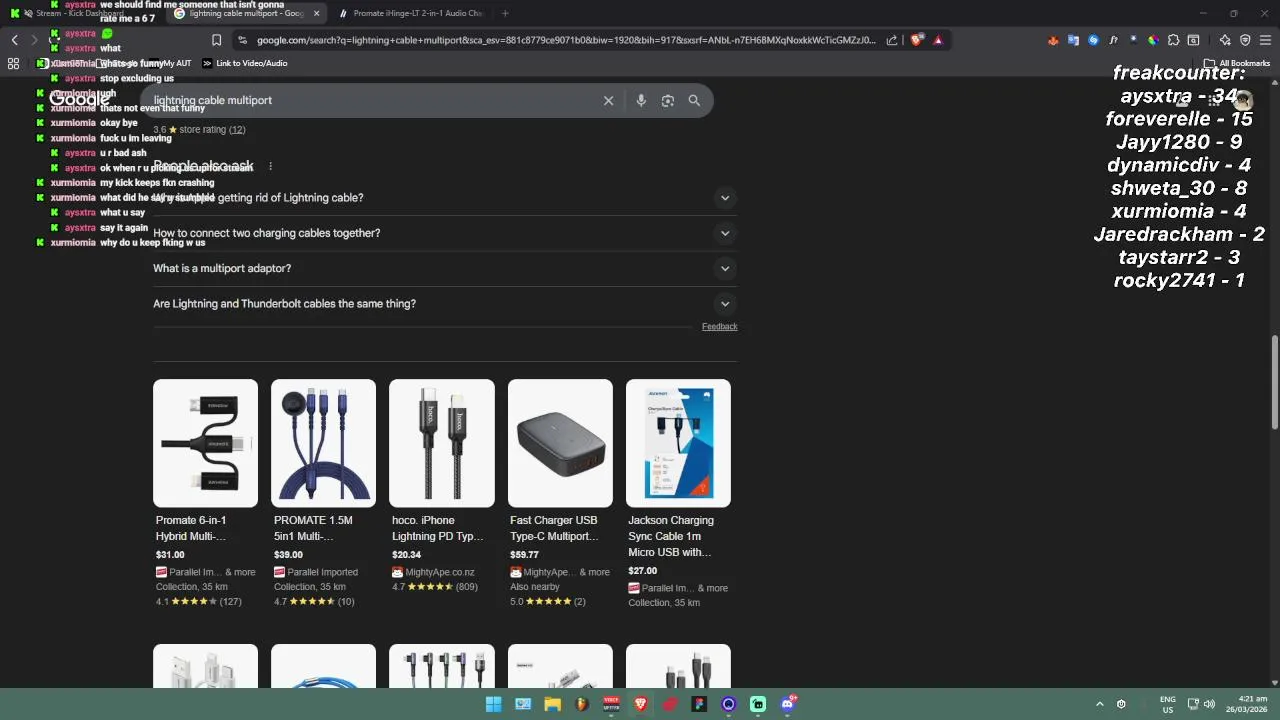View Jackson Charging Sync Cable image
The image size is (1280, 720).
(678, 443)
